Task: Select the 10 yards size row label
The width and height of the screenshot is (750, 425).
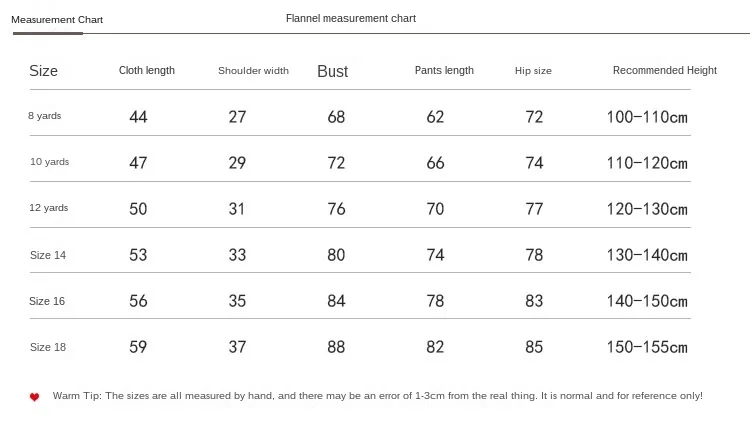Action: (x=49, y=162)
